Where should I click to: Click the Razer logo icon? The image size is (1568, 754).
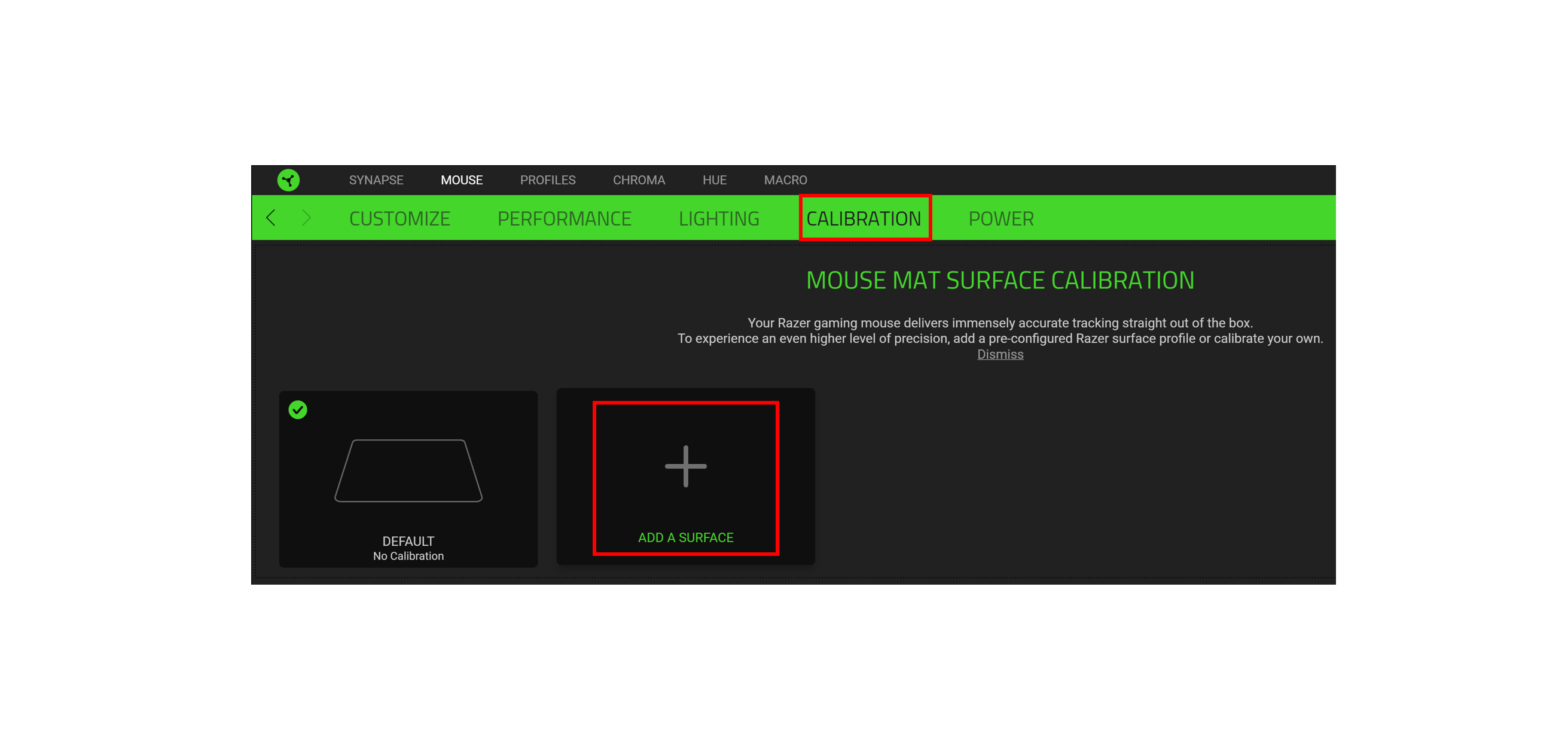[x=288, y=180]
